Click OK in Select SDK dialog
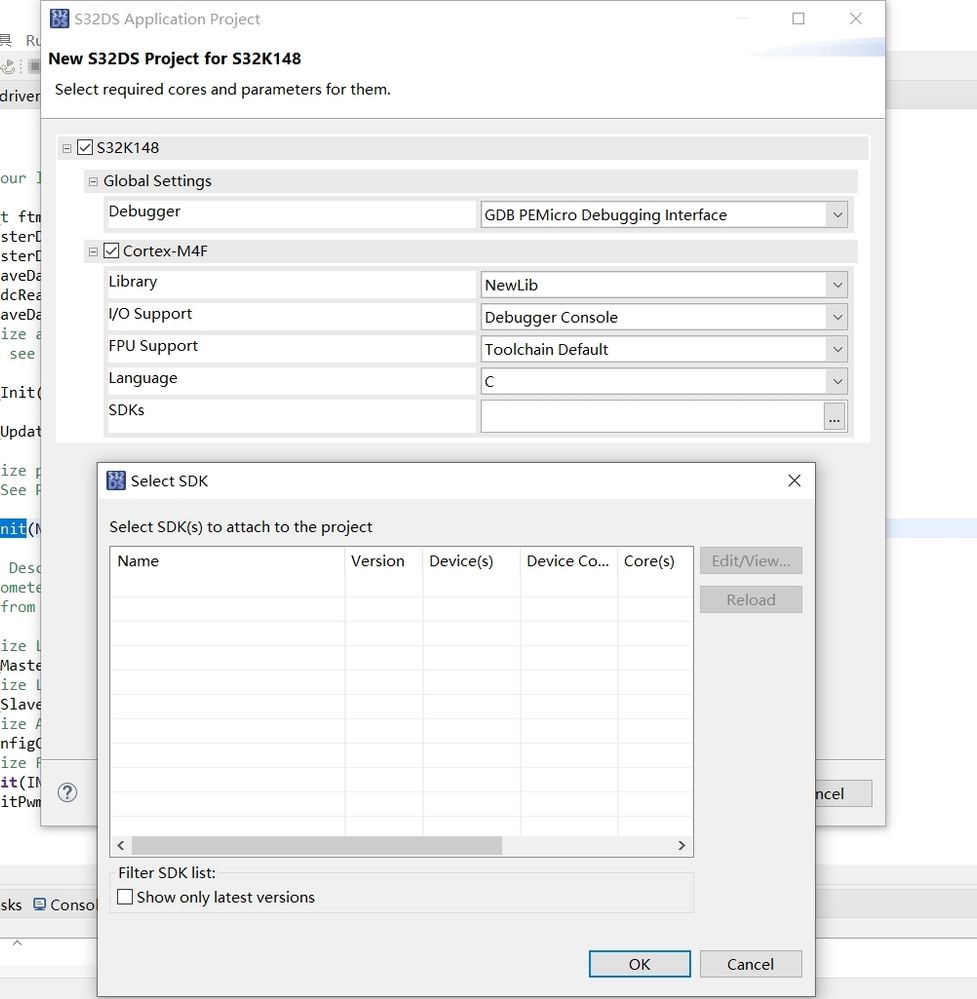The image size is (977, 999). click(639, 964)
